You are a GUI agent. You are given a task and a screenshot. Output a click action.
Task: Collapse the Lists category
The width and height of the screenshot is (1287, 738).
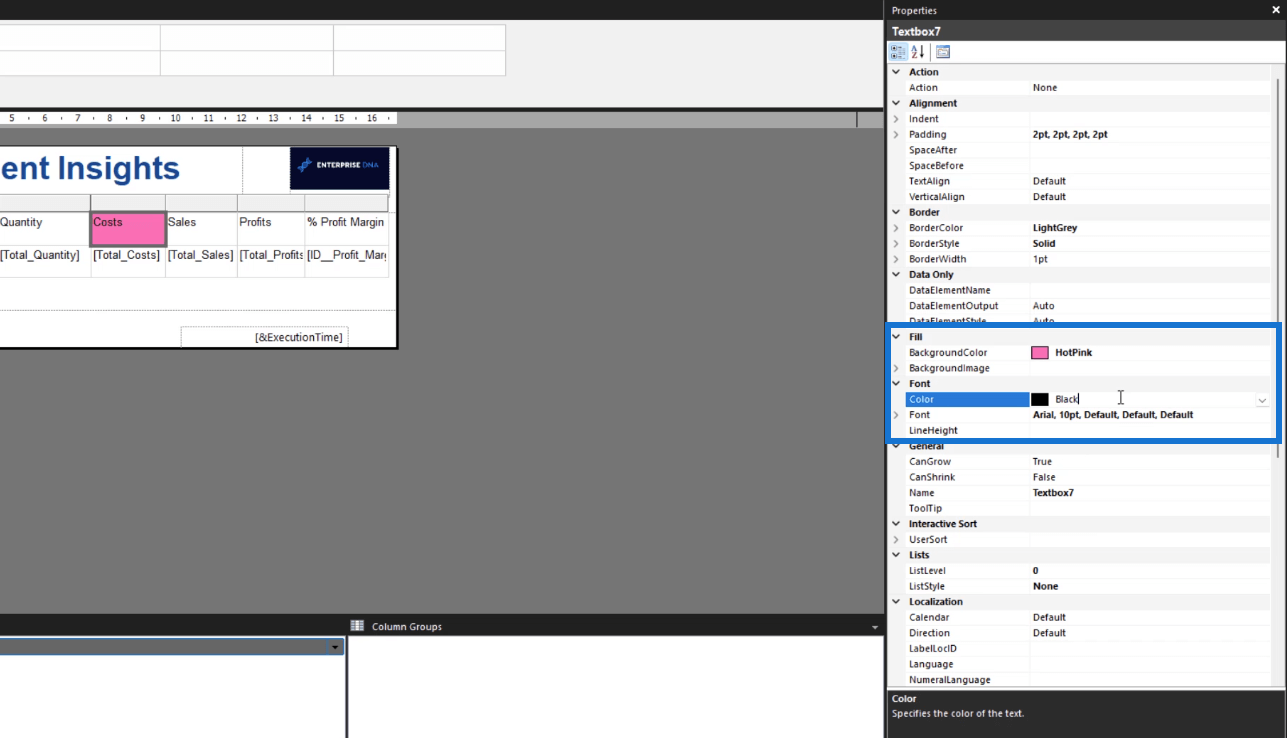point(896,555)
